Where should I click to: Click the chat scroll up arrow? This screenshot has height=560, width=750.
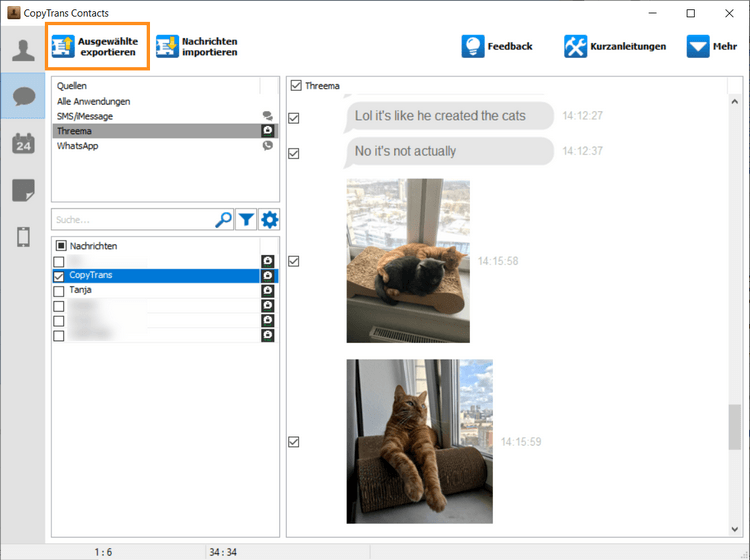(x=735, y=101)
